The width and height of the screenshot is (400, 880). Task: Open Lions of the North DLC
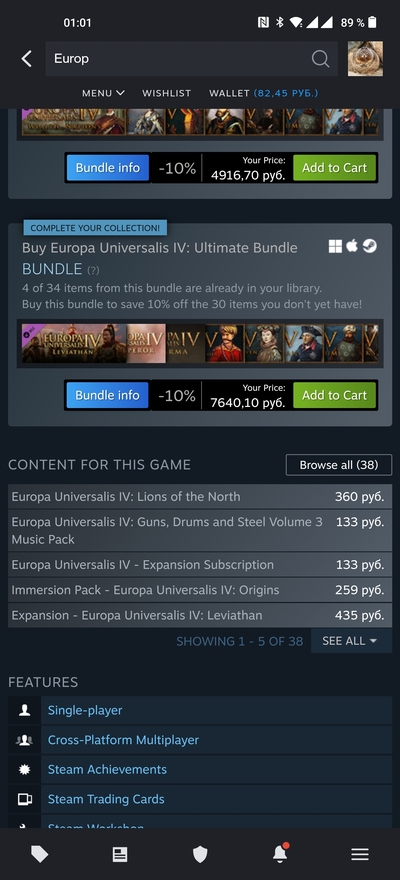[200, 497]
